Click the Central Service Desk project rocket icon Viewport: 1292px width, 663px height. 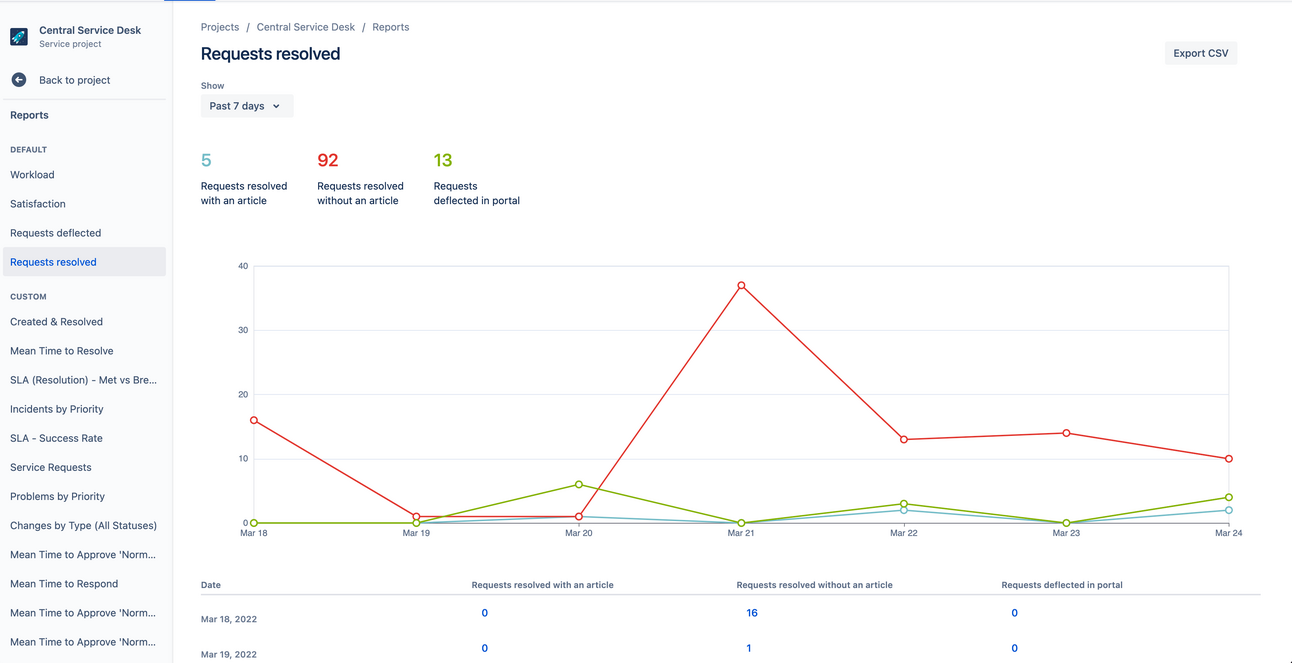click(19, 37)
